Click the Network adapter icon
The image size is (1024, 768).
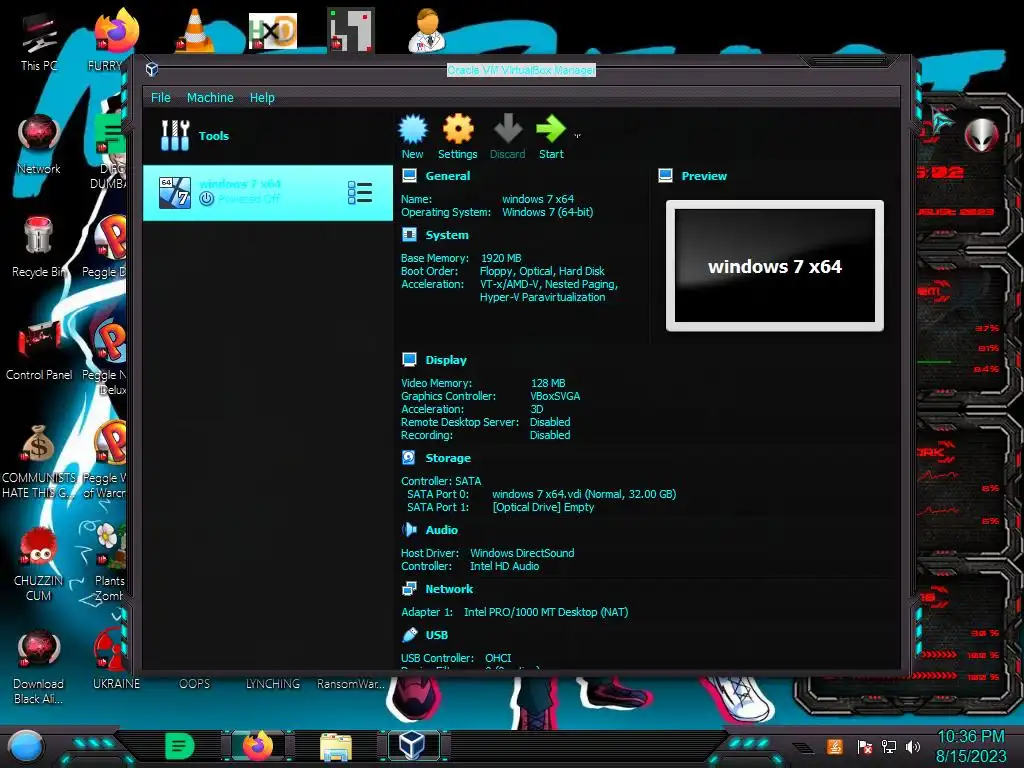click(x=409, y=589)
